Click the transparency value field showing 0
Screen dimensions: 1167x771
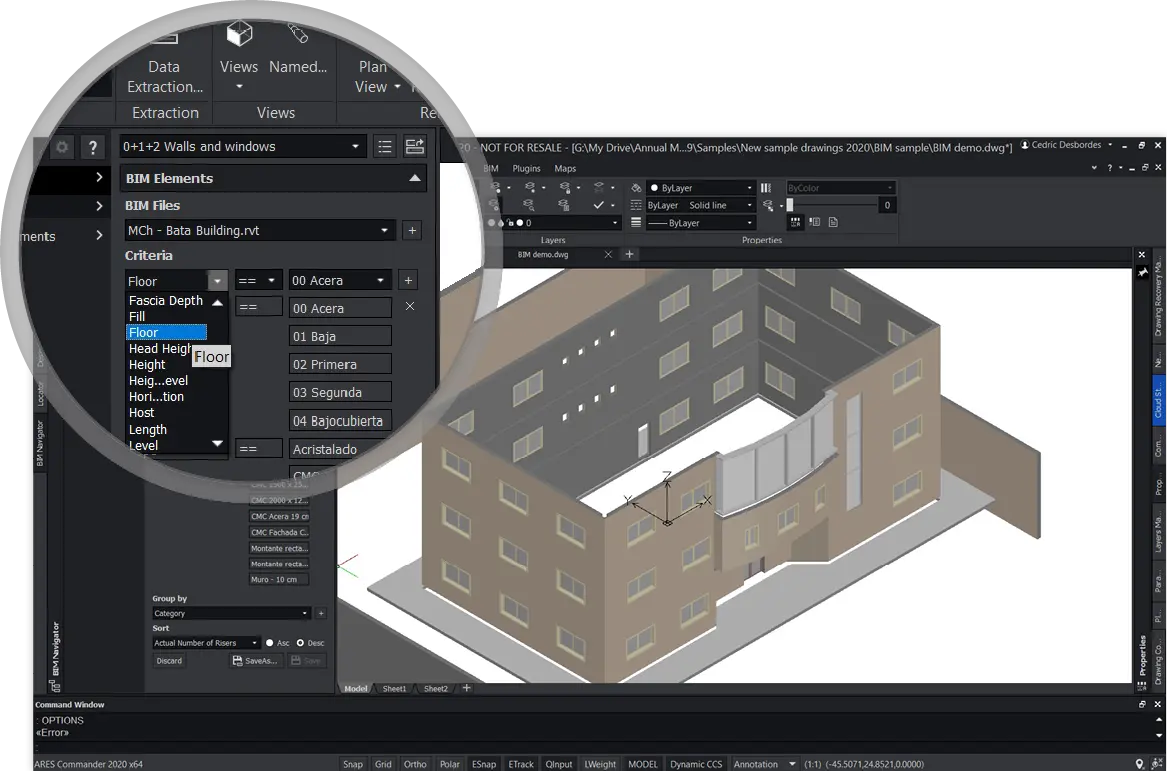click(x=887, y=205)
